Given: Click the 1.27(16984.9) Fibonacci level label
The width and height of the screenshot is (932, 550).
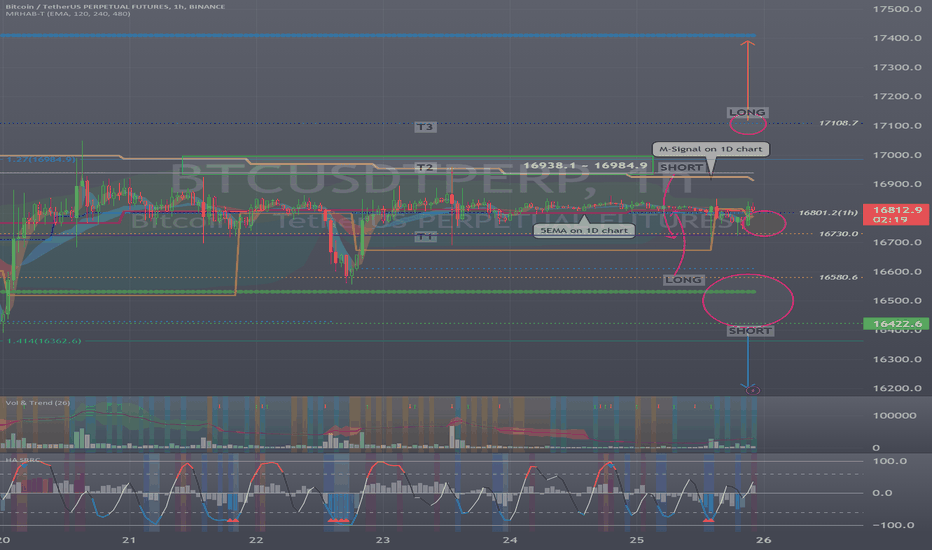Looking at the screenshot, I should point(42,159).
